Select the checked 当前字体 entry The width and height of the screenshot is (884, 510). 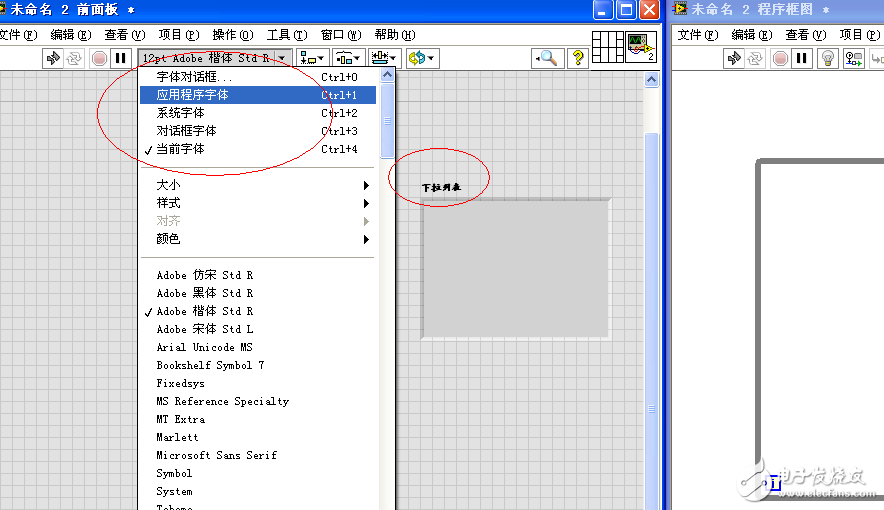[258, 149]
